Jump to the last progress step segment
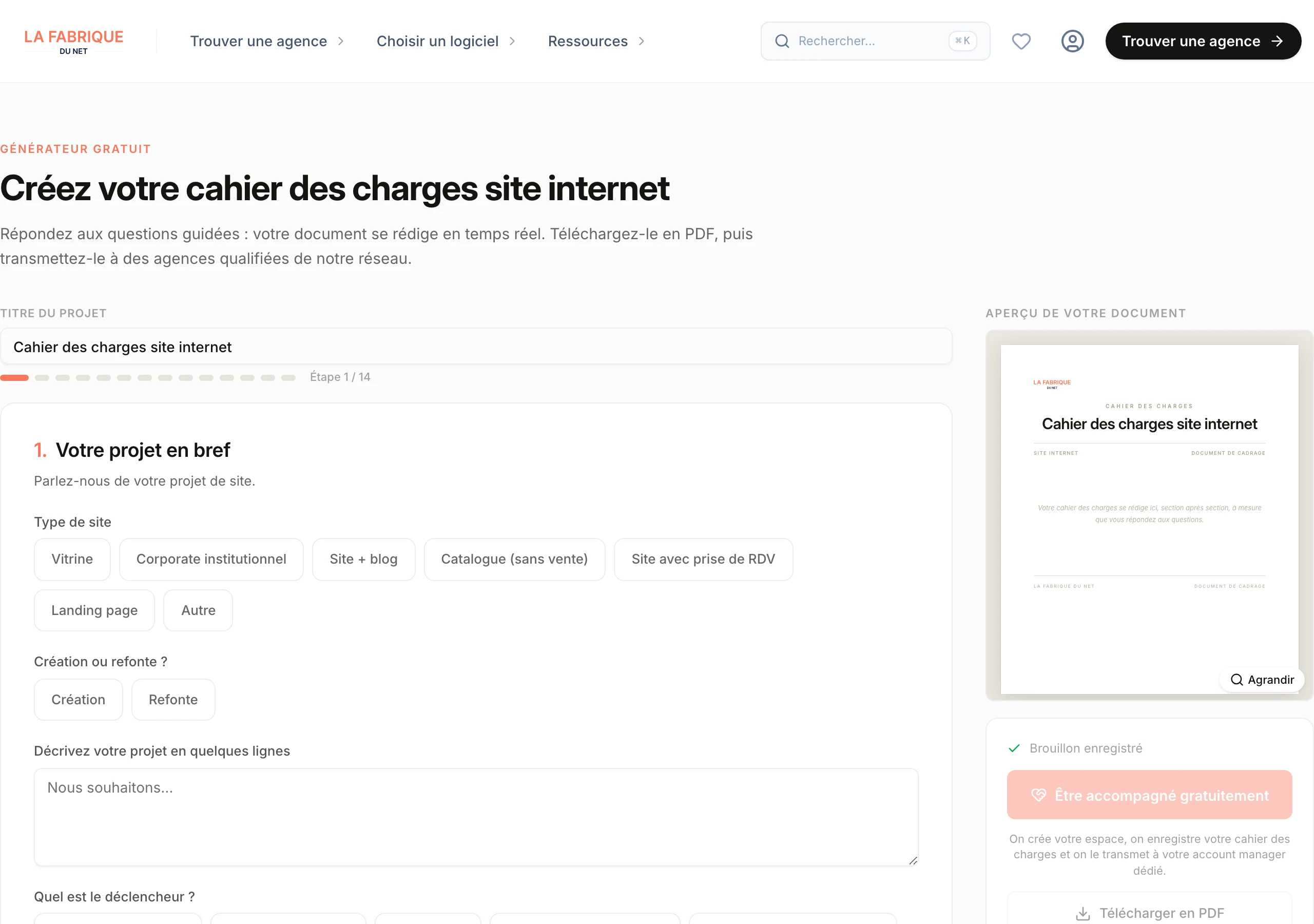Image resolution: width=1314 pixels, height=924 pixels. click(288, 377)
